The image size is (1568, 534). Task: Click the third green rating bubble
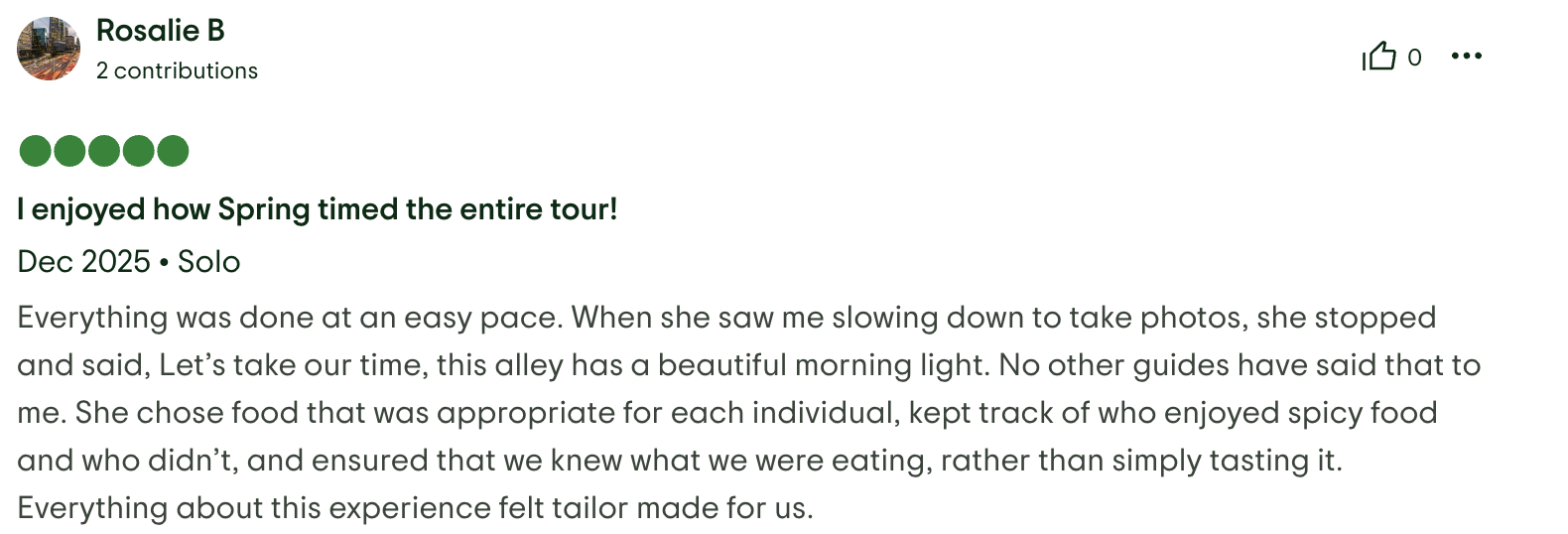point(104,151)
